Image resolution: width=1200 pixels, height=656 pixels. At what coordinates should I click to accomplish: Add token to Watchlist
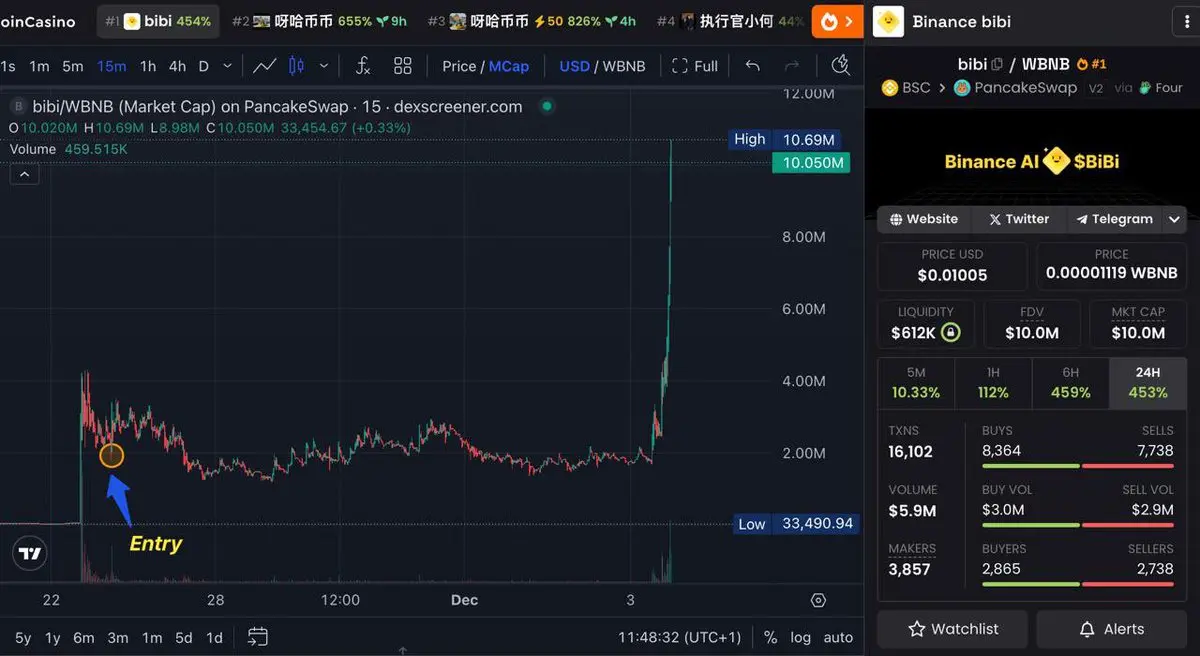point(953,629)
